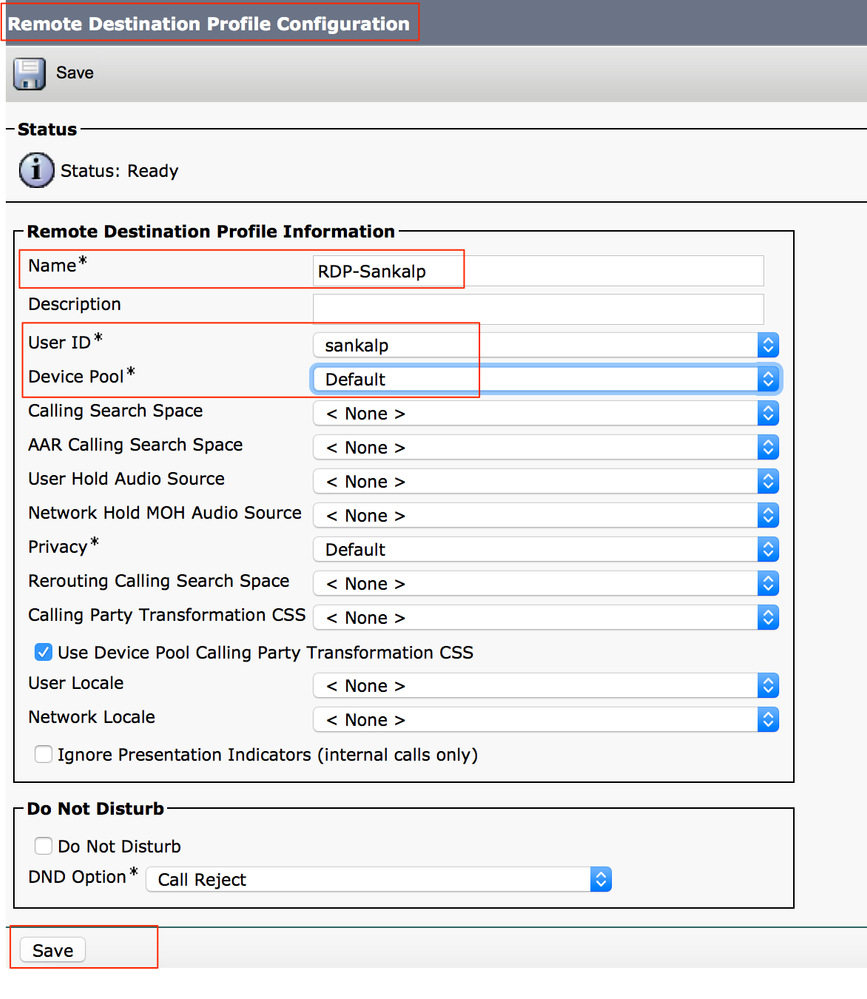Click the 'Network Locale' label
The width and height of the screenshot is (867, 999).
pos(92,717)
